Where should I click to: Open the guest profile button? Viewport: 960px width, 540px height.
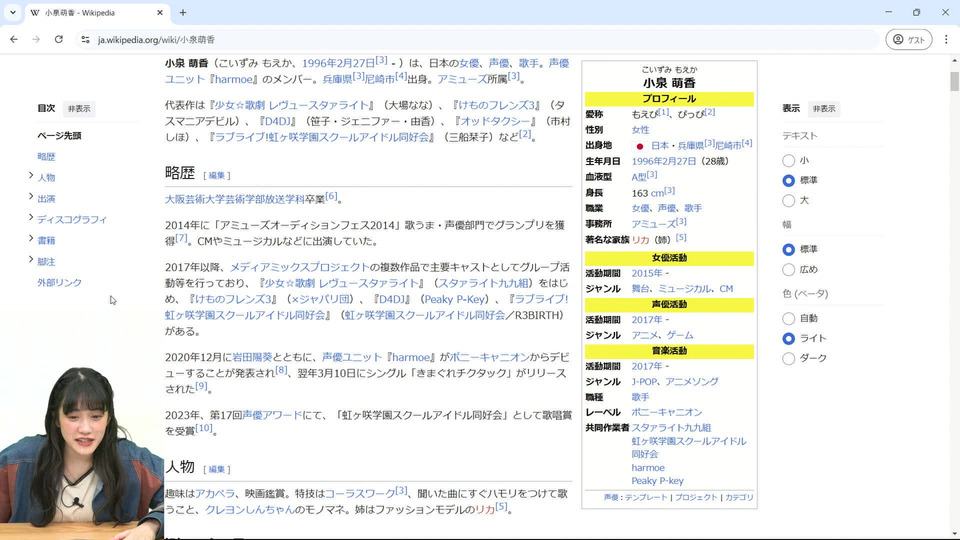coord(909,39)
